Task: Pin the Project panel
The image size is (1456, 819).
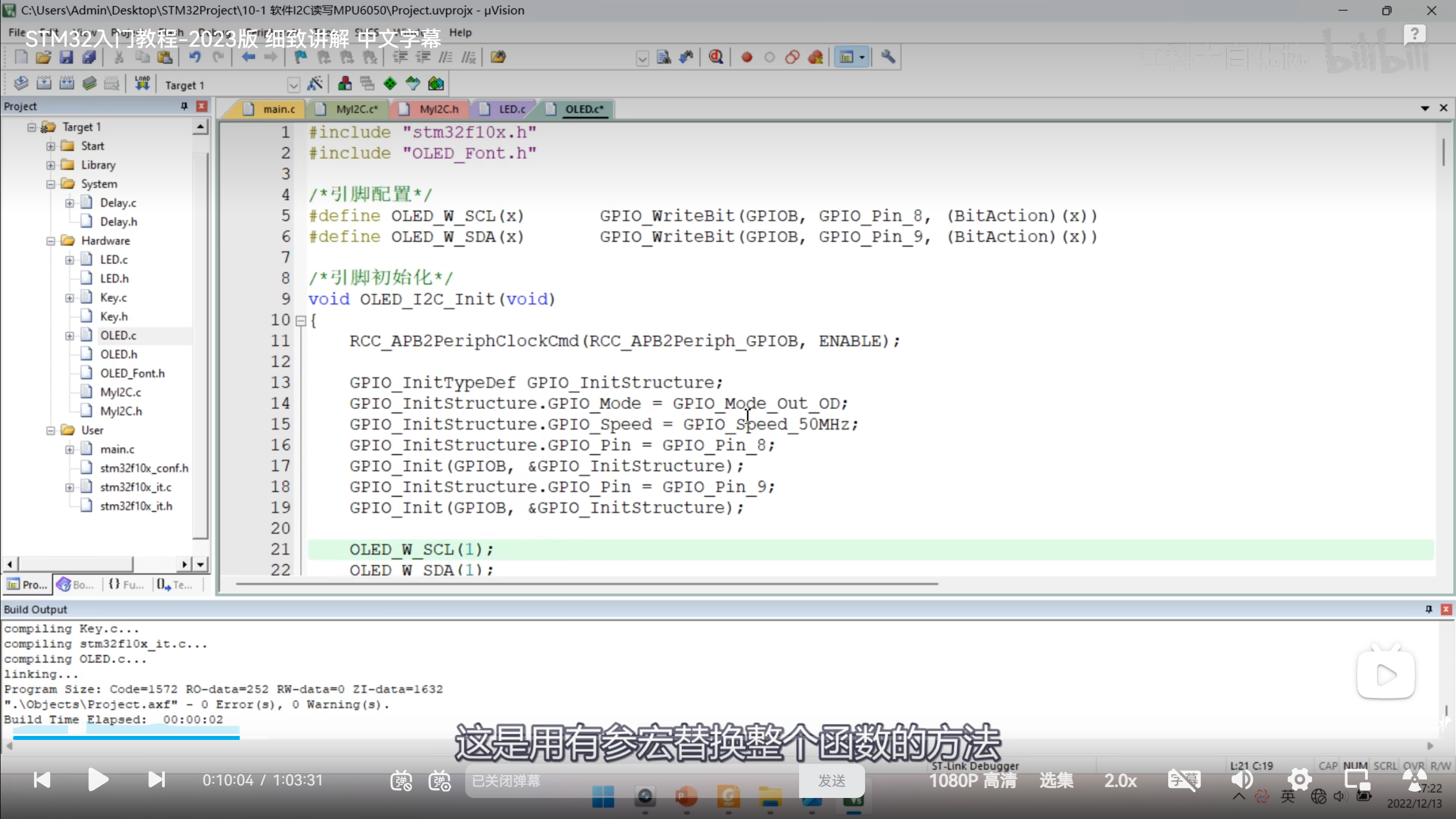Action: tap(184, 106)
